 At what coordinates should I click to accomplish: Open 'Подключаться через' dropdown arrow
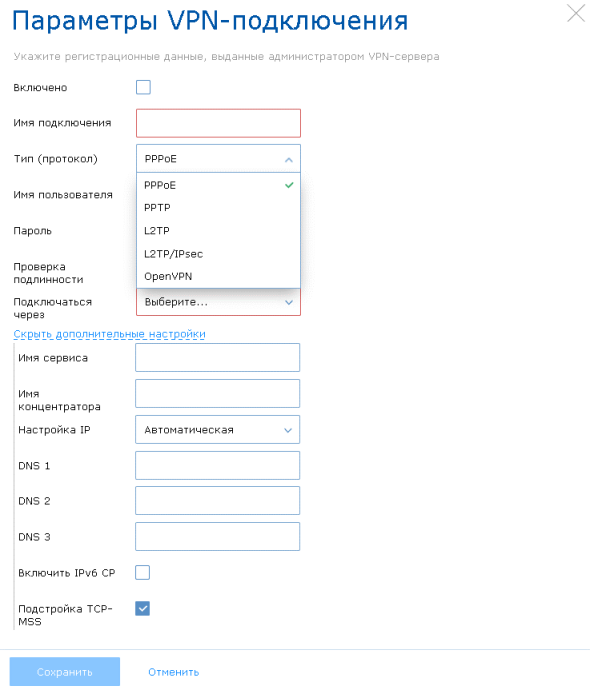coord(289,302)
